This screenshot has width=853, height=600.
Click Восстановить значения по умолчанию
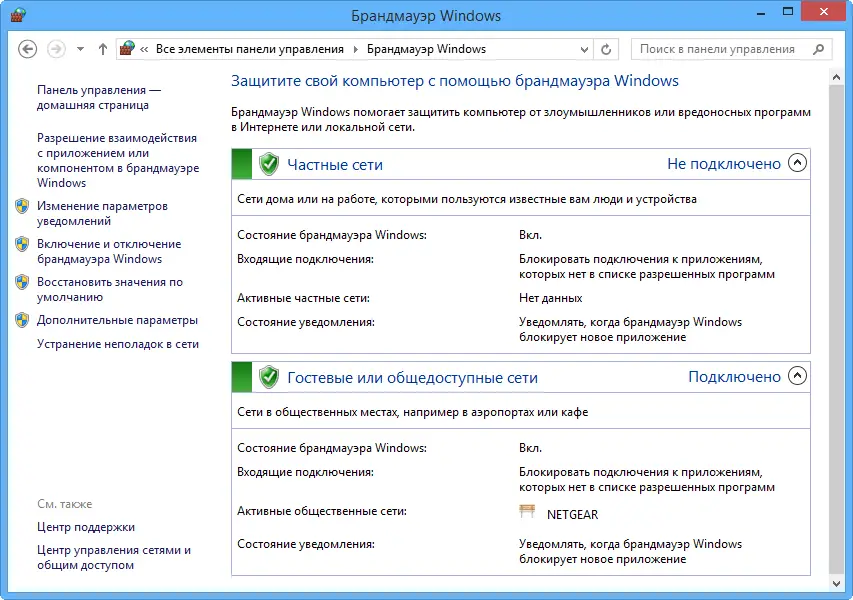pyautogui.click(x=109, y=289)
